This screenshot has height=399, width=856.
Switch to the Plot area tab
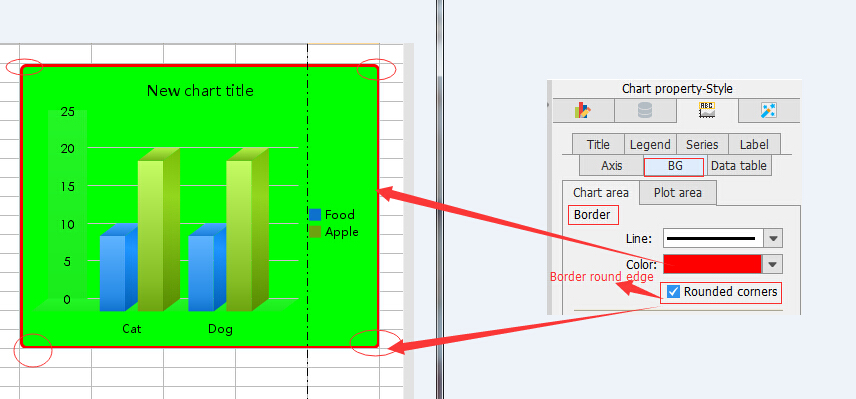tap(677, 193)
